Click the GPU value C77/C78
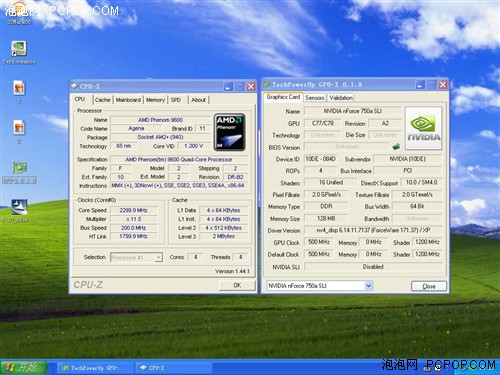 pos(323,123)
